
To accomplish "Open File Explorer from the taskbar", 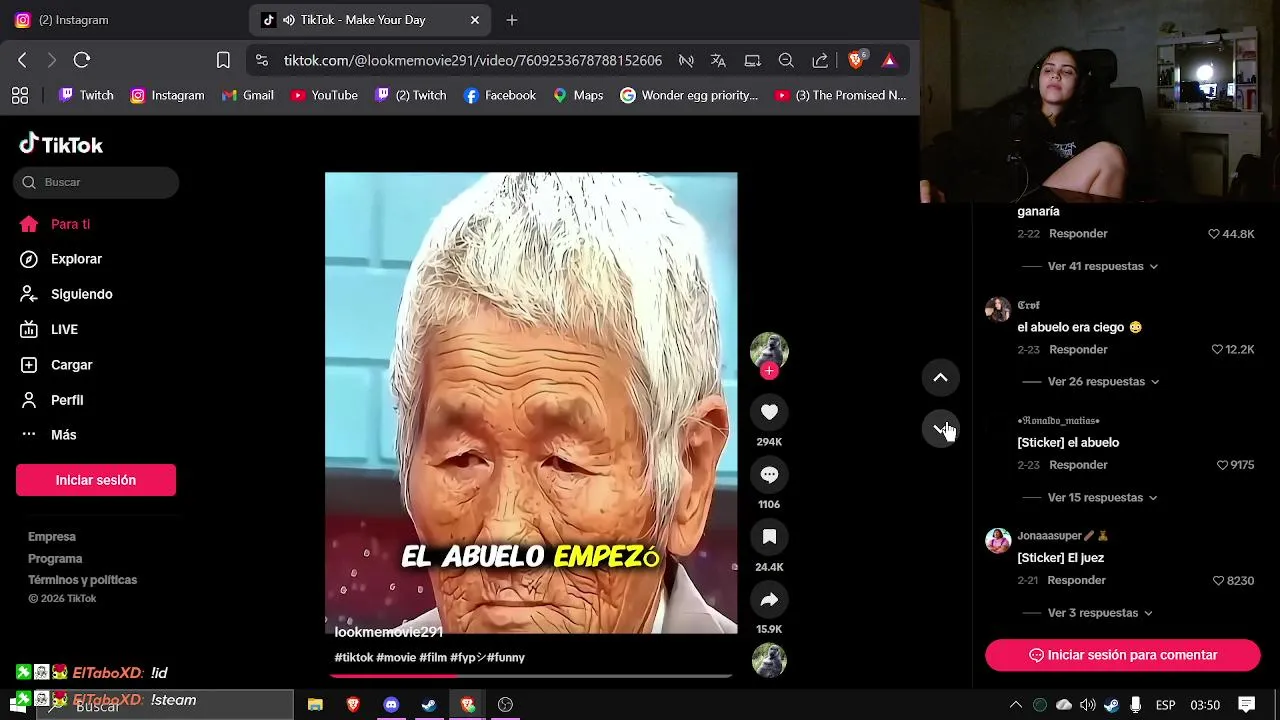I will point(315,705).
